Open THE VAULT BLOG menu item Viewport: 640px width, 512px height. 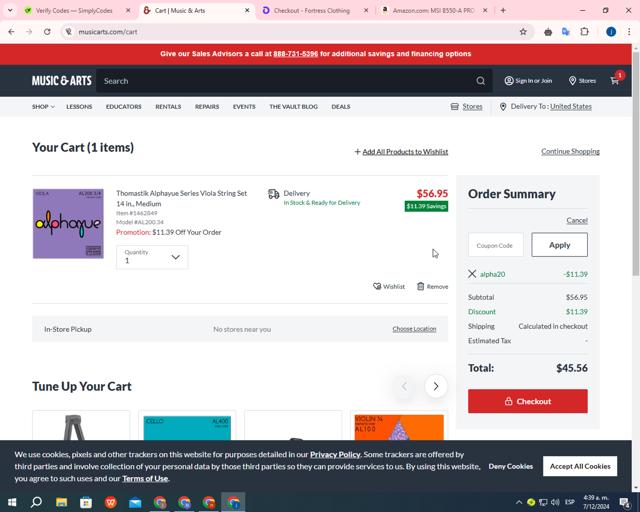[x=293, y=107]
